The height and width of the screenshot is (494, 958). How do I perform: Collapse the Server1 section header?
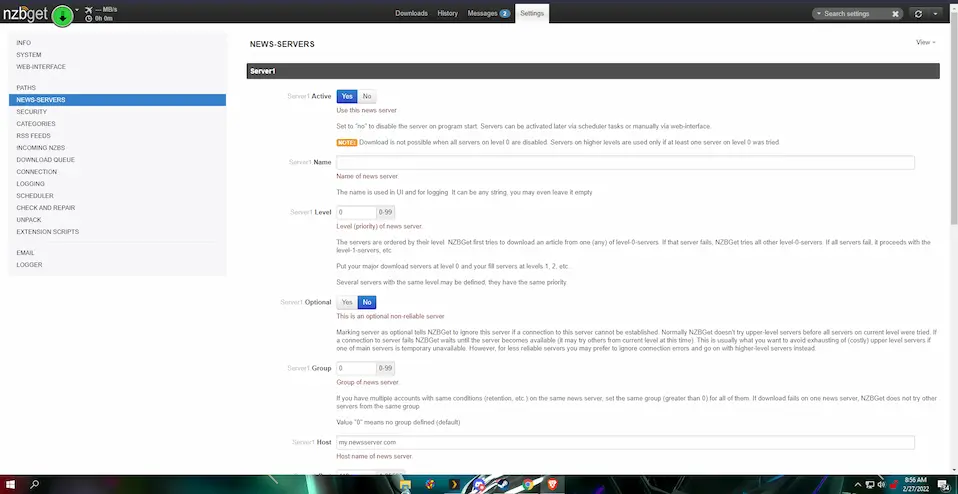pos(593,71)
